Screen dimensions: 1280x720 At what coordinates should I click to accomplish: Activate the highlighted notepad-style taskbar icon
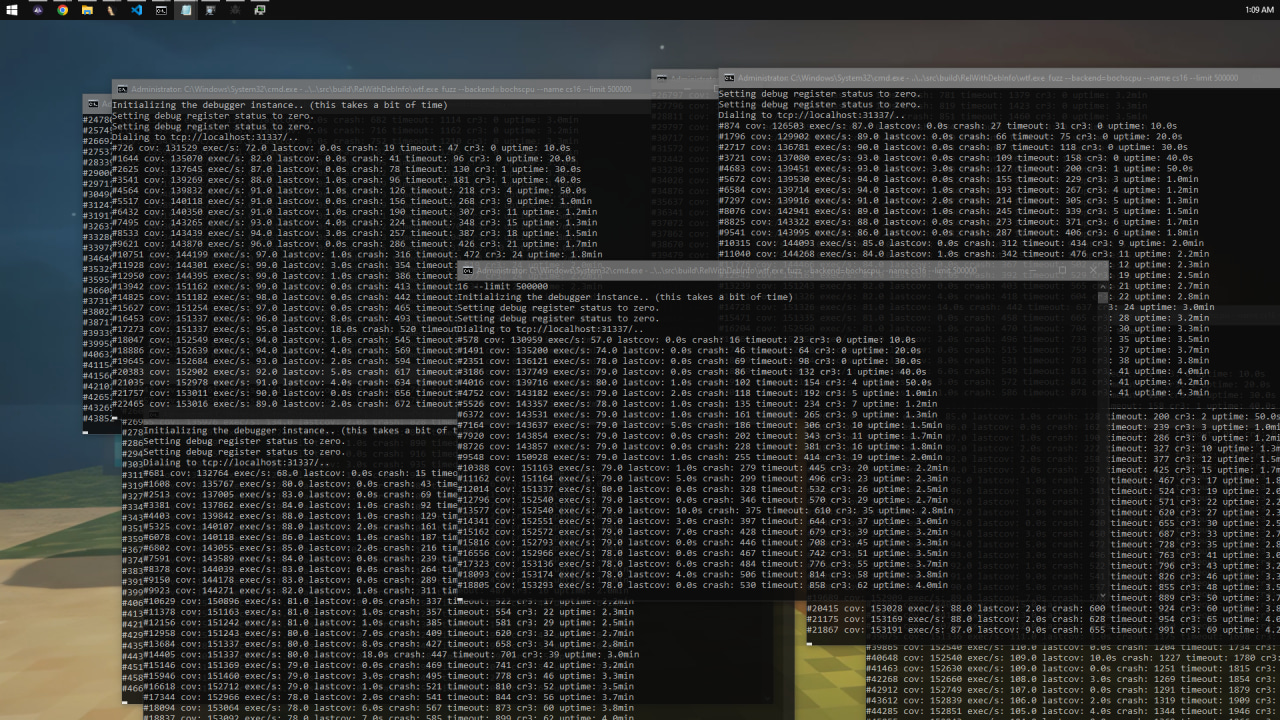(x=186, y=10)
